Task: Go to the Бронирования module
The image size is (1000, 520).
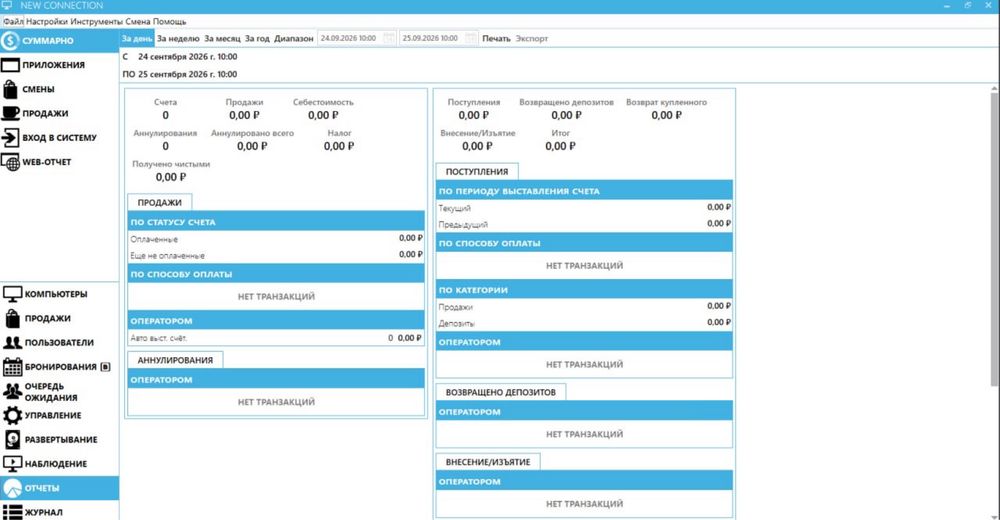Action: point(59,367)
